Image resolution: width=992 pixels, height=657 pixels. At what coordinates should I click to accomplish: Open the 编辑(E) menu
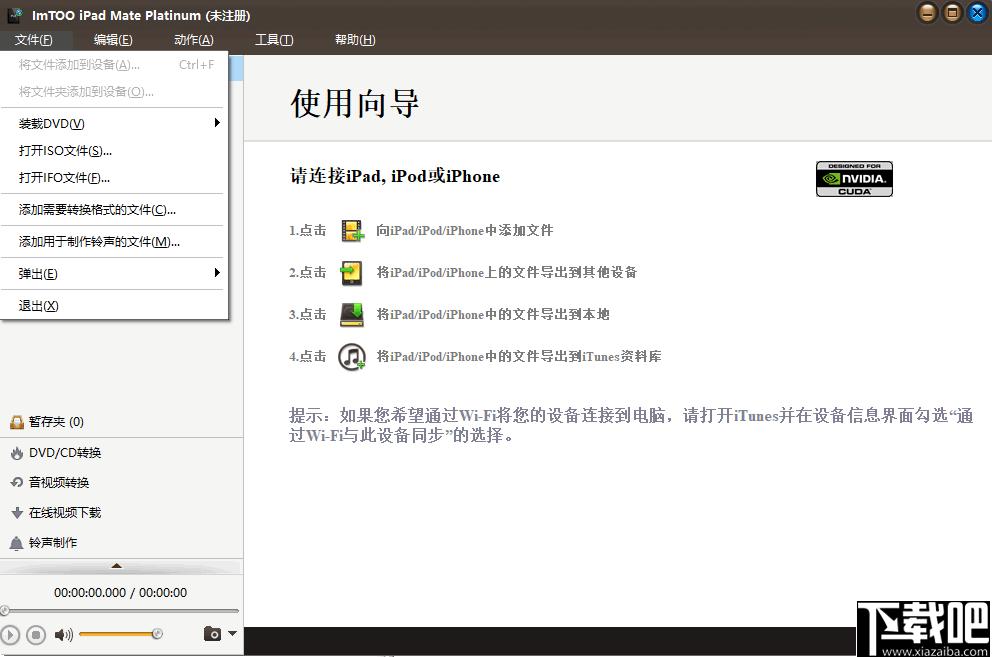tap(113, 40)
